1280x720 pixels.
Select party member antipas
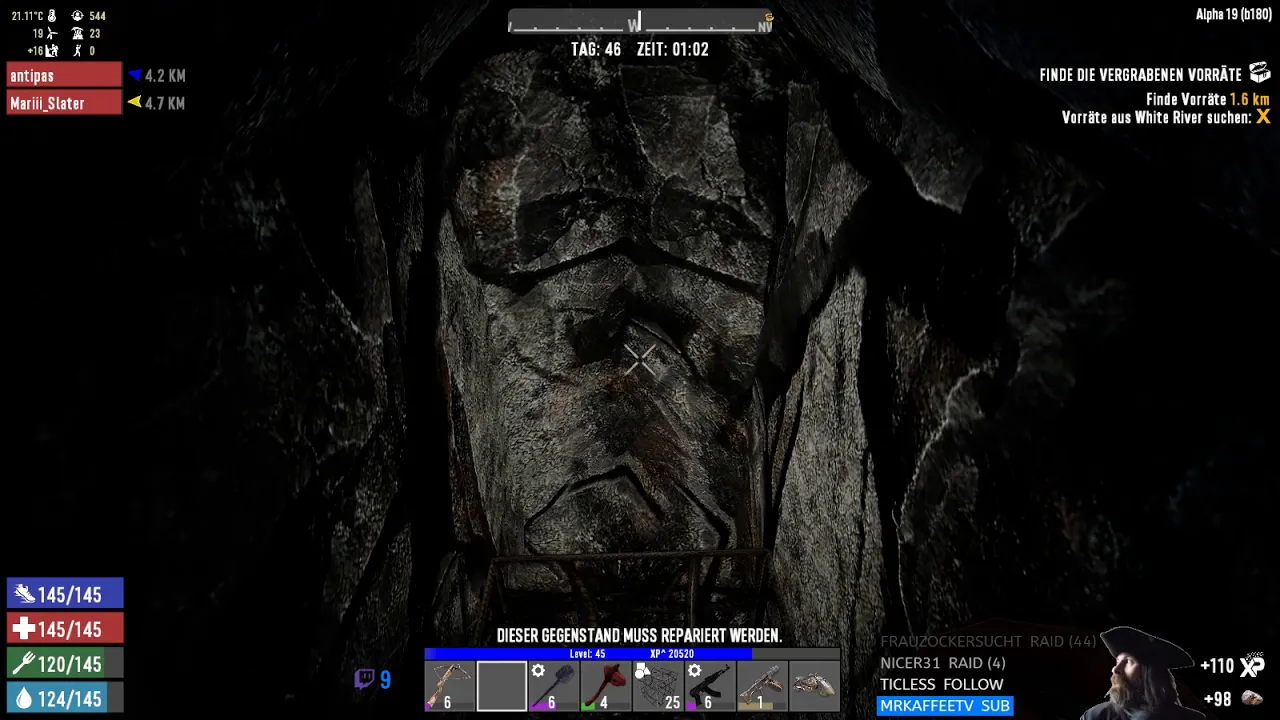65,75
